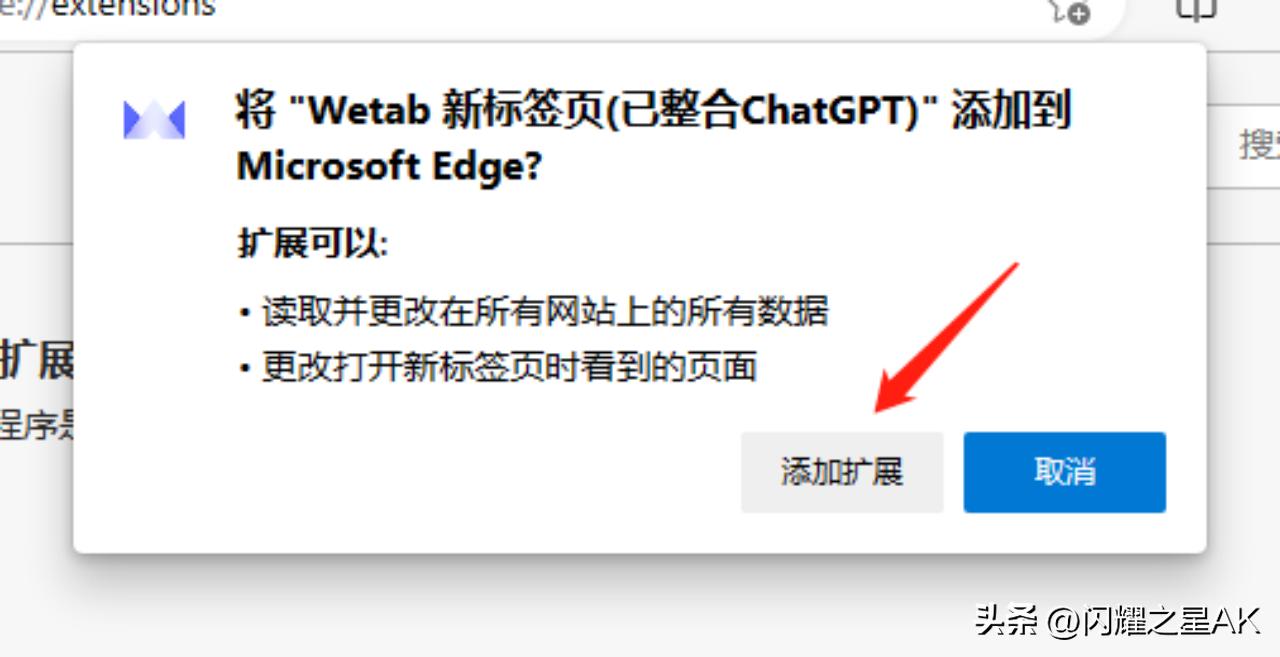Open the split screen icon in toolbar

click(1195, 8)
